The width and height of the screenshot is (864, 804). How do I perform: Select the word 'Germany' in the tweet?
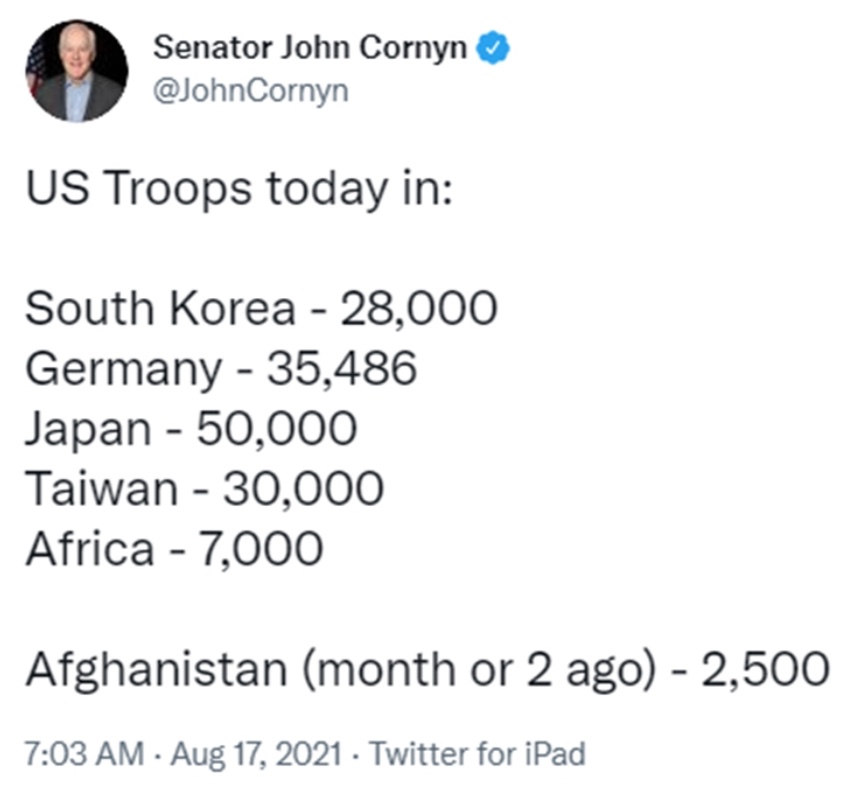tap(124, 370)
